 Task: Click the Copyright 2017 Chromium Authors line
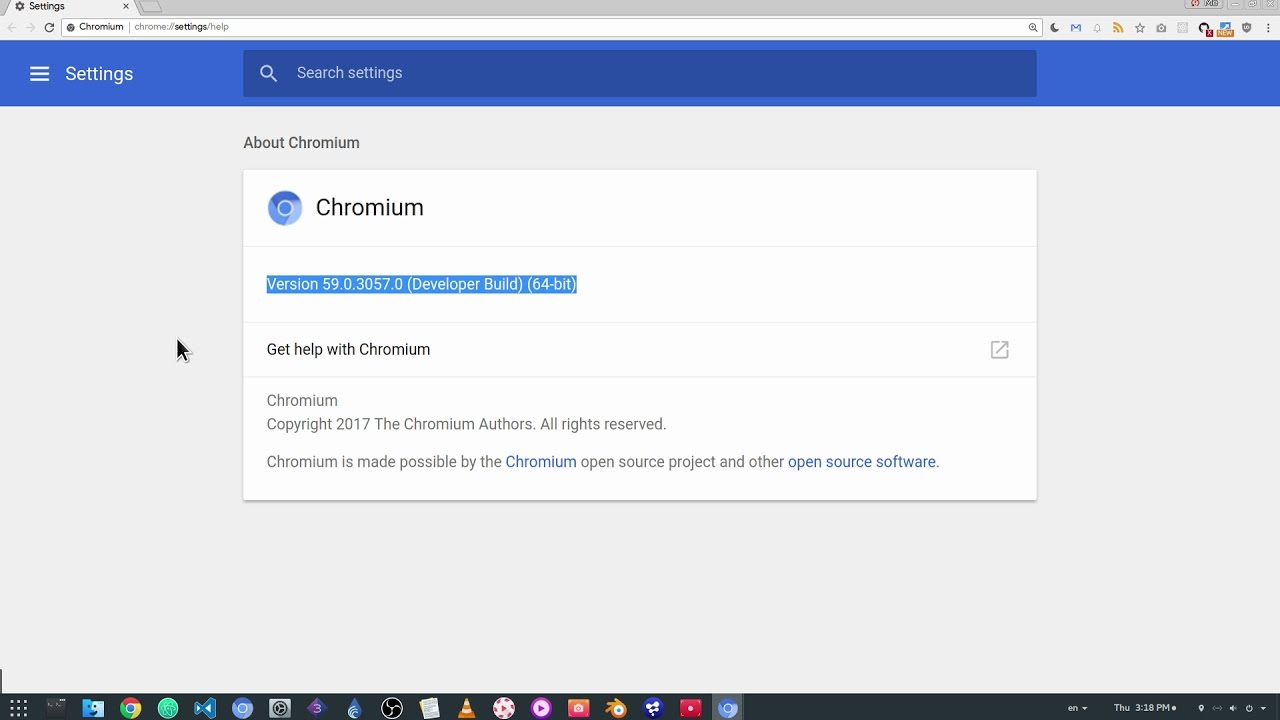[466, 424]
